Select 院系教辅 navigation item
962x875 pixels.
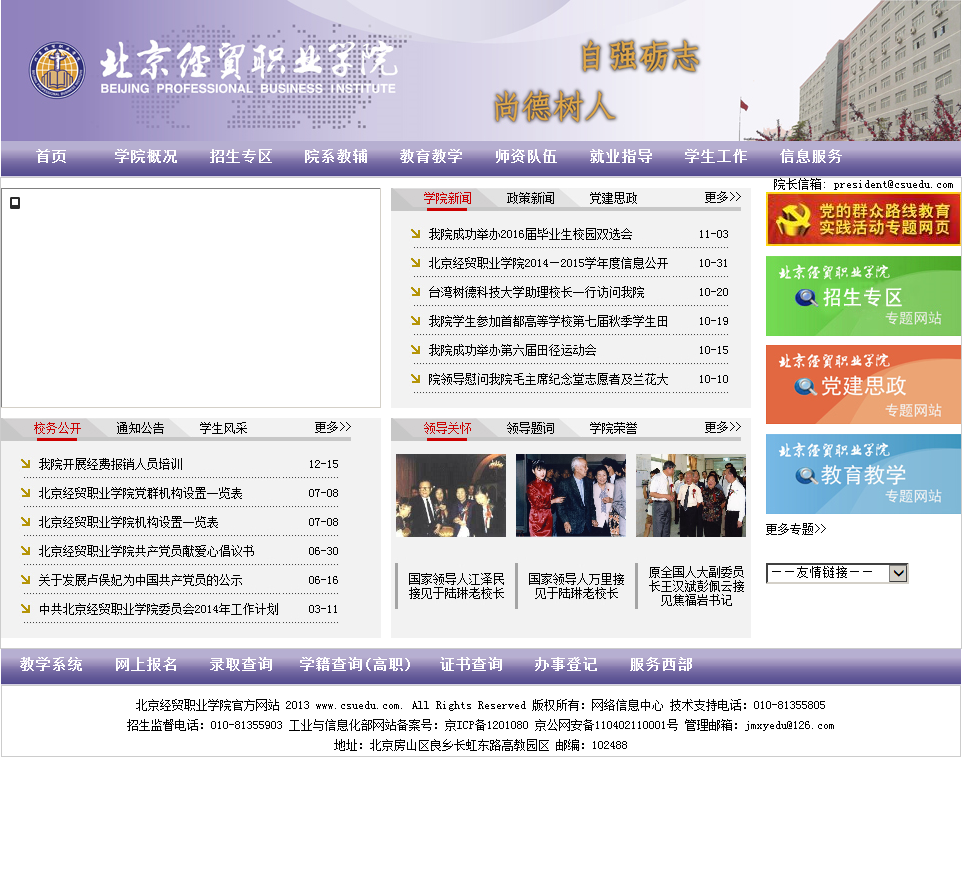[336, 156]
